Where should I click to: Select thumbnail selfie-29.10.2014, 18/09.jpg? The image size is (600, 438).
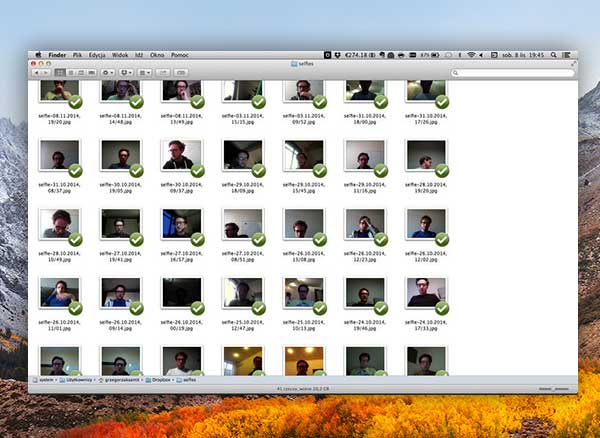243,155
